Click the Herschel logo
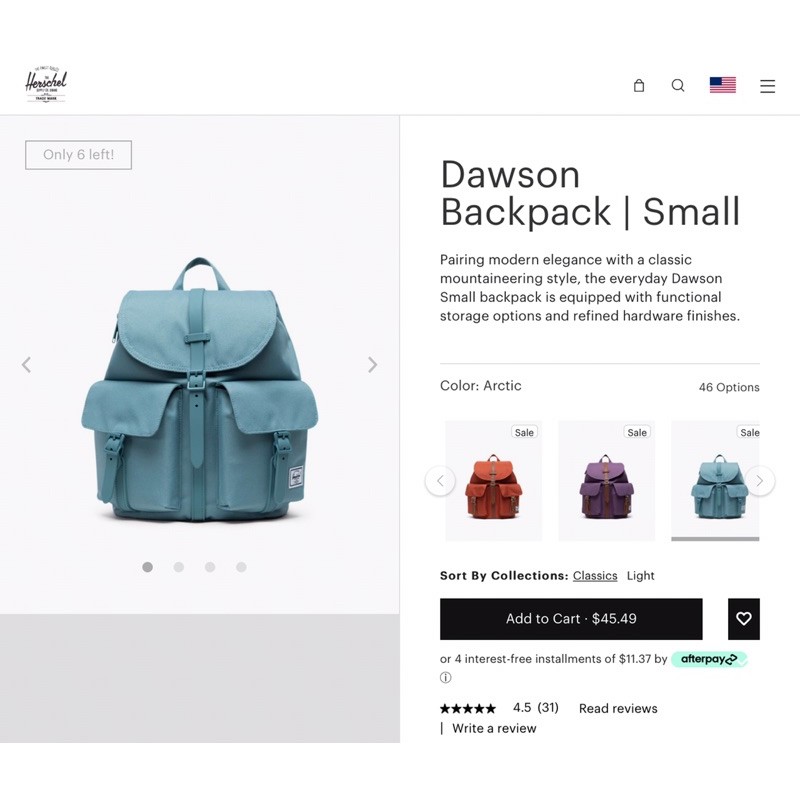 [x=46, y=84]
